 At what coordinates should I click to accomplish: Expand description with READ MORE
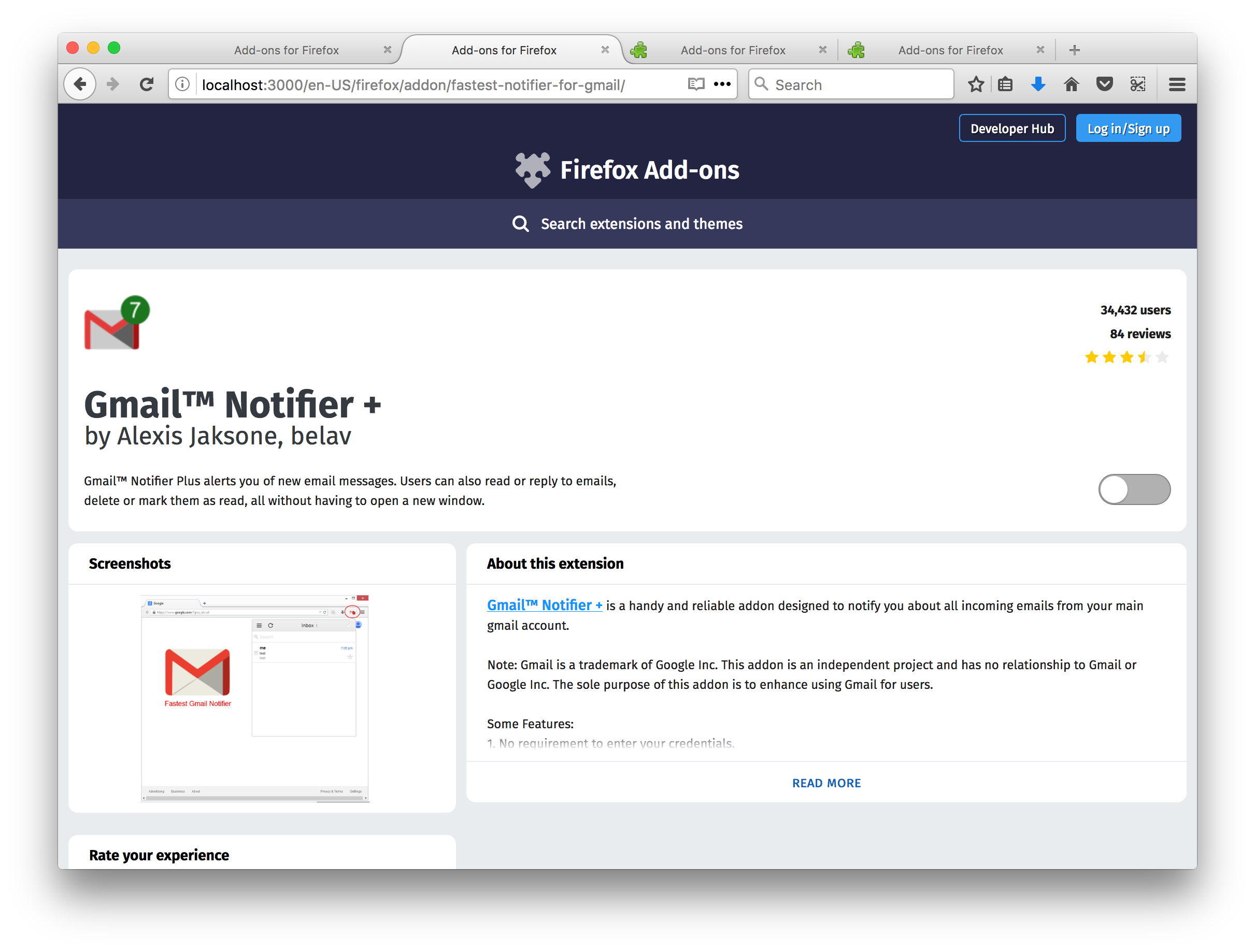(x=825, y=783)
